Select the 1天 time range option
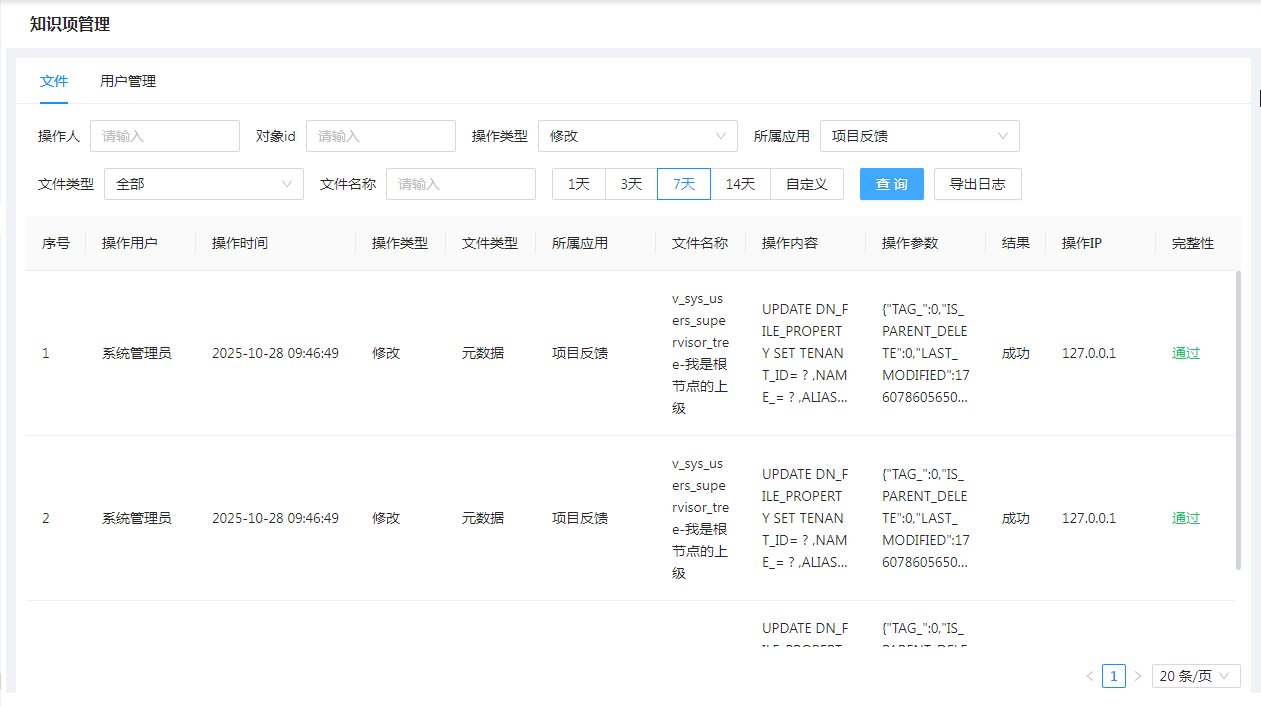The width and height of the screenshot is (1261, 707). click(579, 184)
